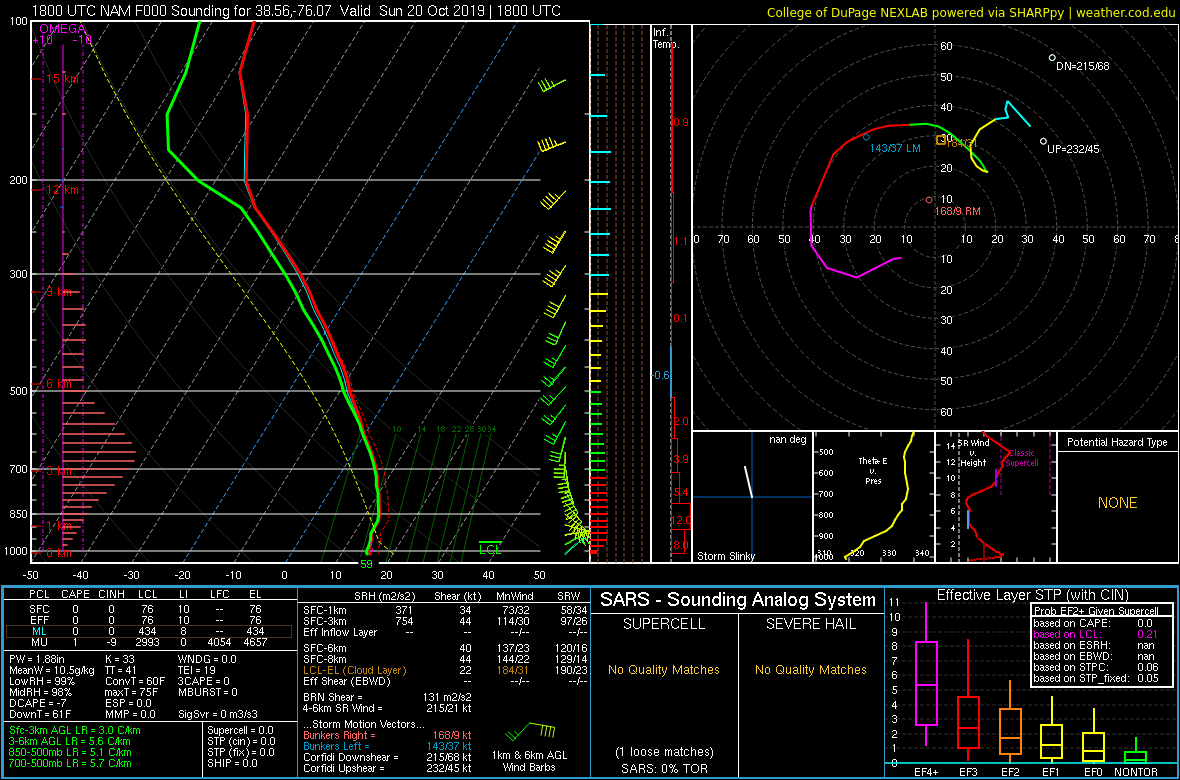Click the (1 loose matches) text
Image resolution: width=1180 pixels, height=780 pixels.
click(664, 751)
